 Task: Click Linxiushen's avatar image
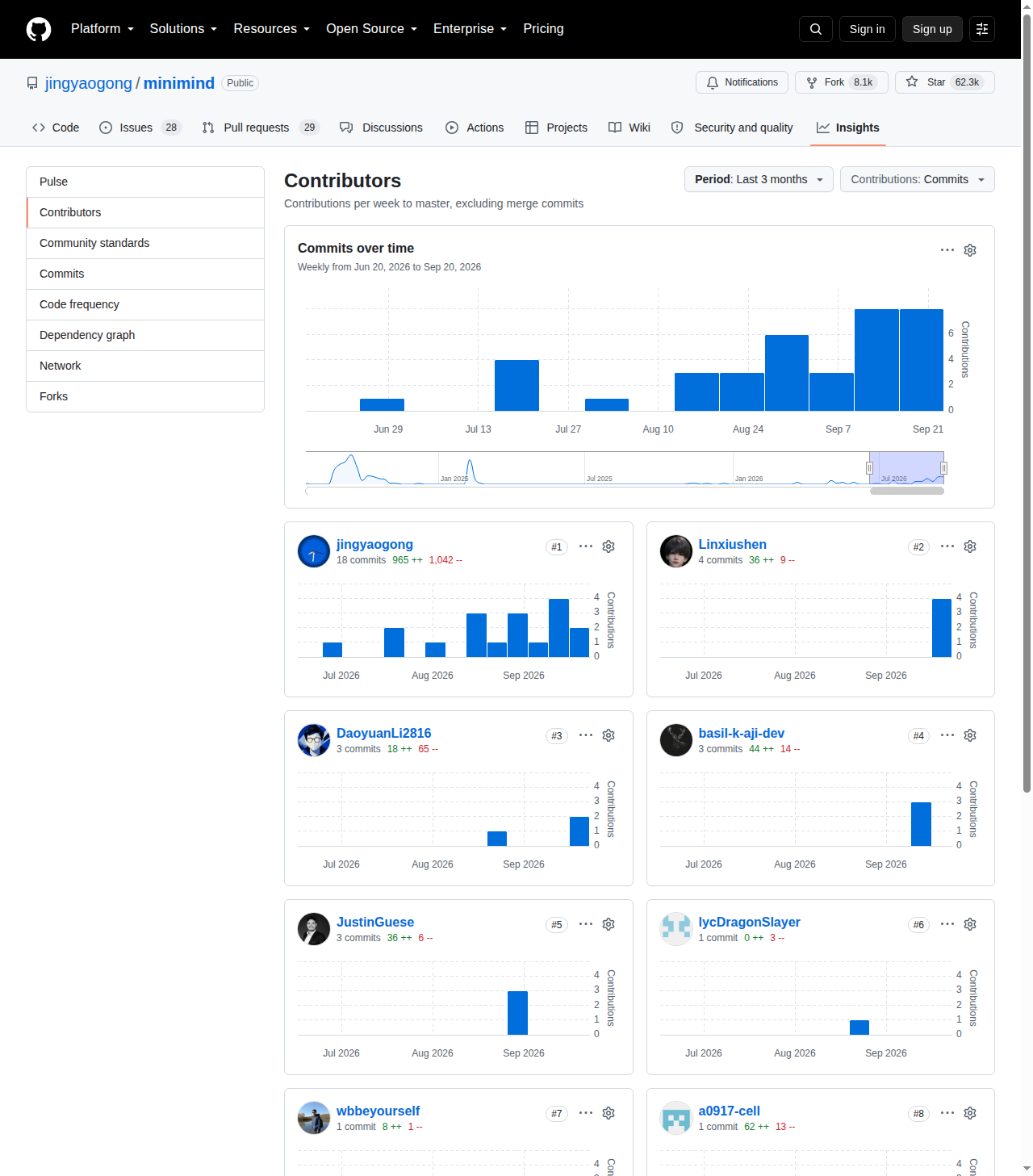click(x=676, y=551)
